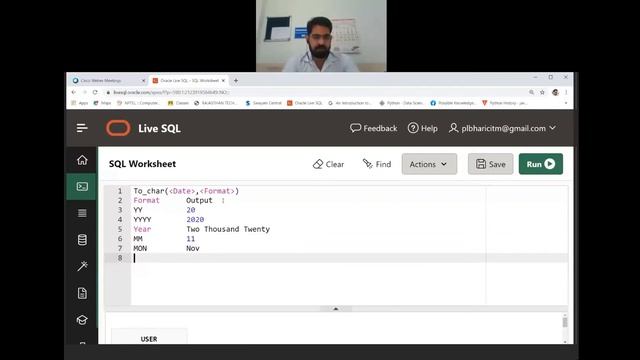Viewport: 640px width, 360px height.
Task: Go to Home in sidebar
Action: pyautogui.click(x=82, y=160)
